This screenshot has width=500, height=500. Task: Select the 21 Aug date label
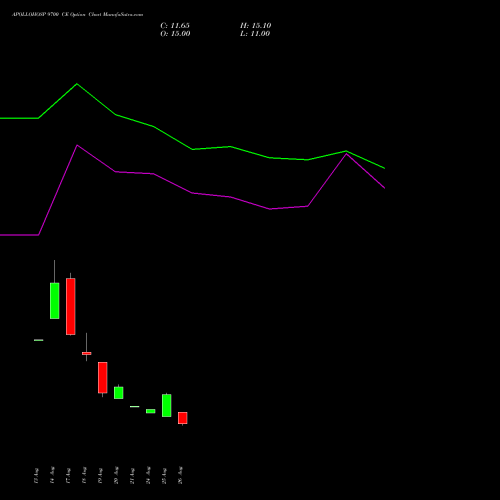pyautogui.click(x=132, y=476)
